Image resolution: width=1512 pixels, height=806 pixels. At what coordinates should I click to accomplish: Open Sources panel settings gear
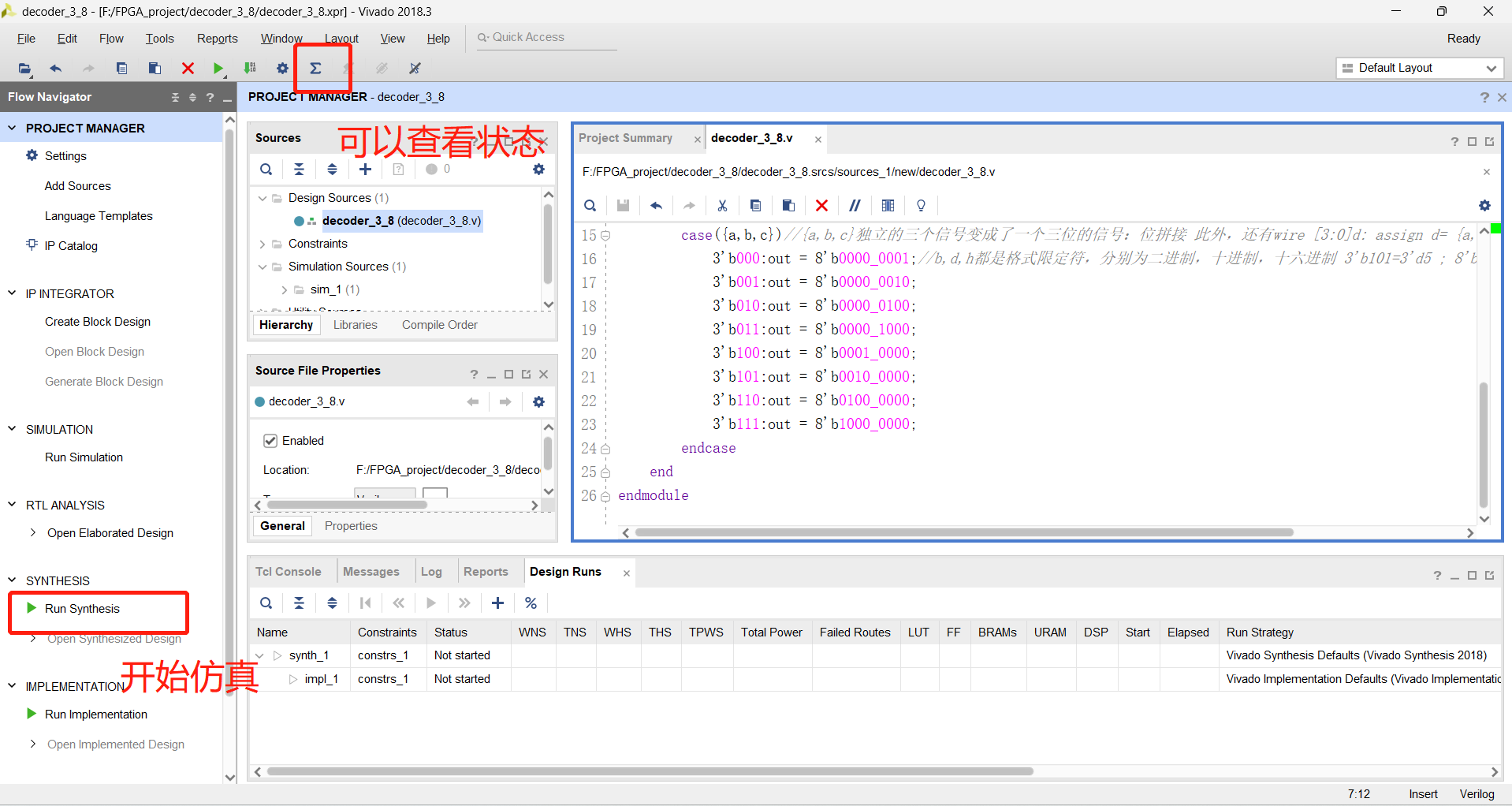538,170
